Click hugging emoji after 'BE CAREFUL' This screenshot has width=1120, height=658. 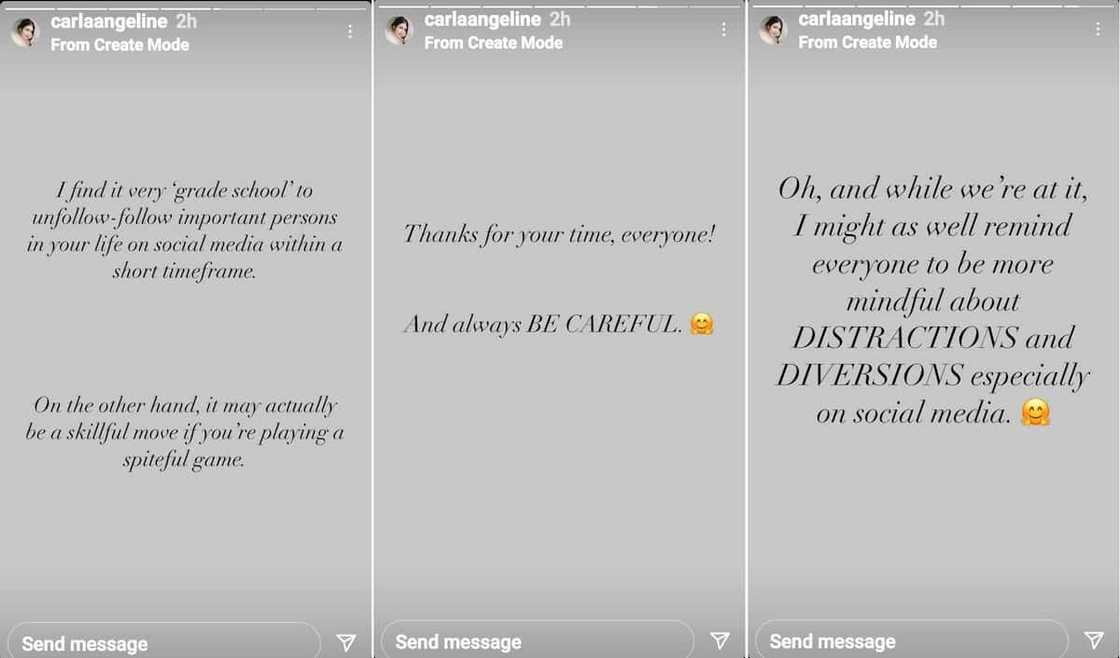pyautogui.click(x=702, y=324)
